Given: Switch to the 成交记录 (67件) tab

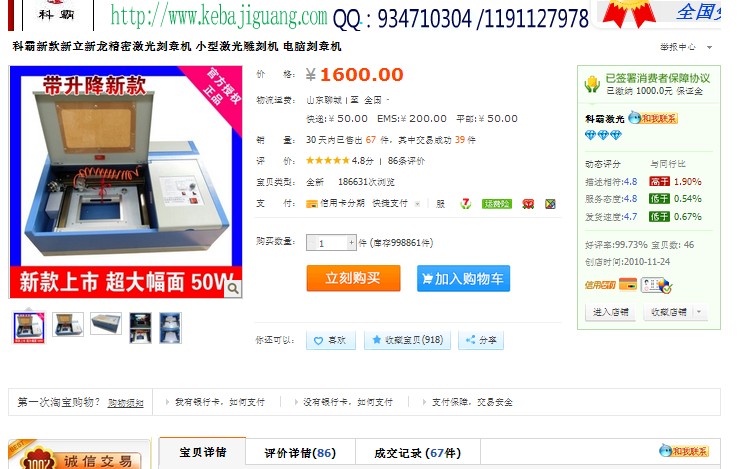Looking at the screenshot, I should pos(418,453).
